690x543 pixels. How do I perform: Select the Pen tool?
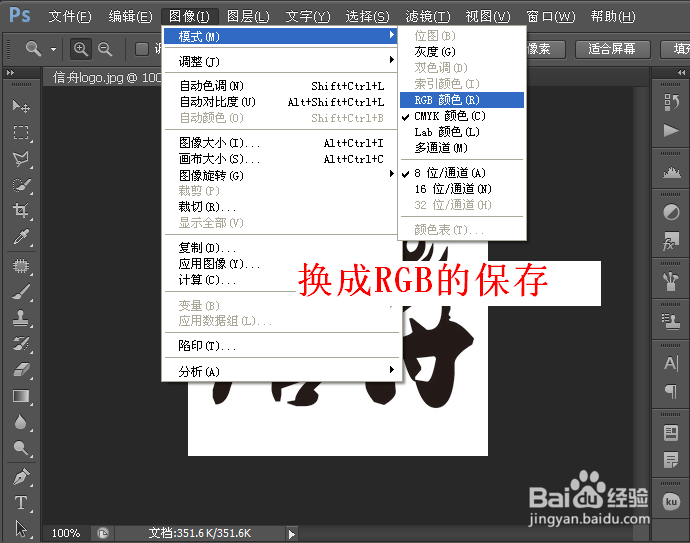tap(21, 477)
